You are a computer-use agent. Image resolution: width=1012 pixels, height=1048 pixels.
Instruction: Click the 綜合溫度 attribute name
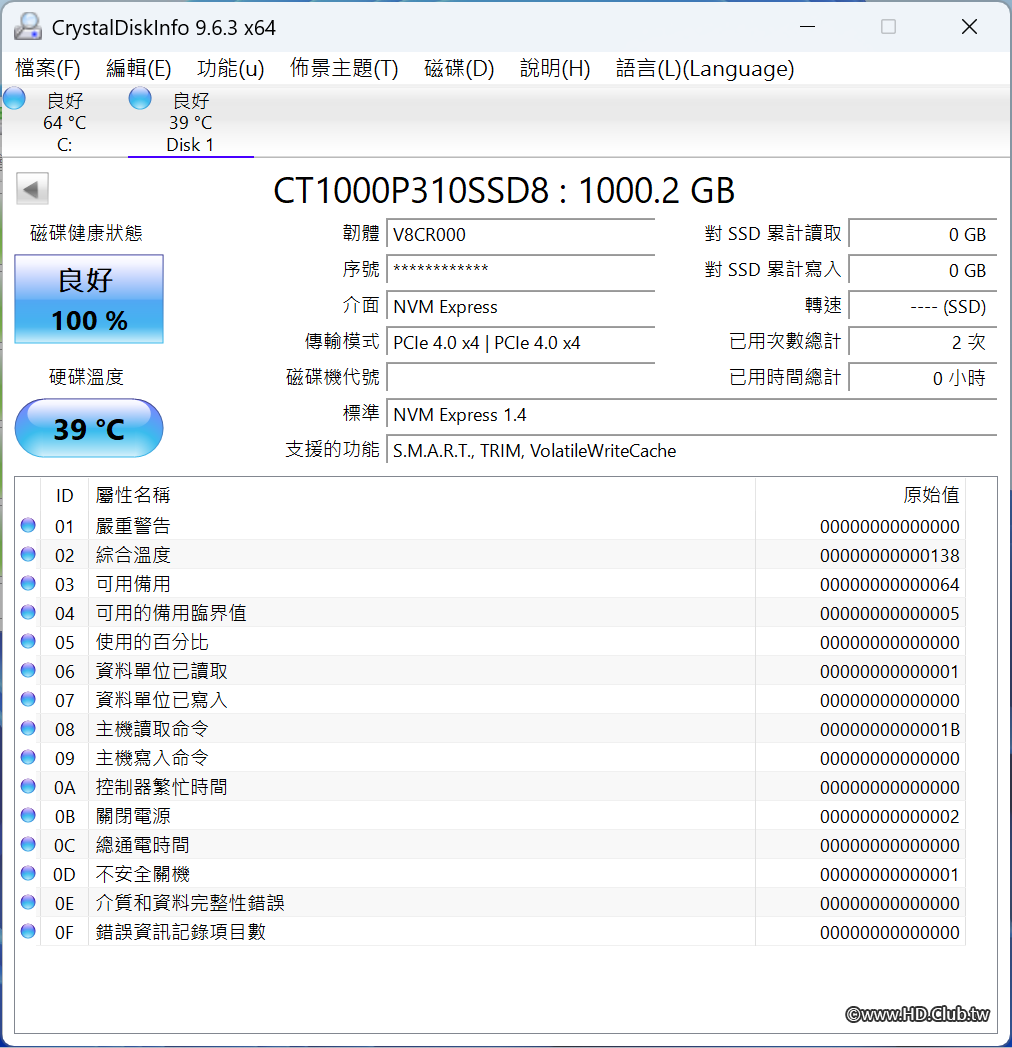(x=133, y=555)
